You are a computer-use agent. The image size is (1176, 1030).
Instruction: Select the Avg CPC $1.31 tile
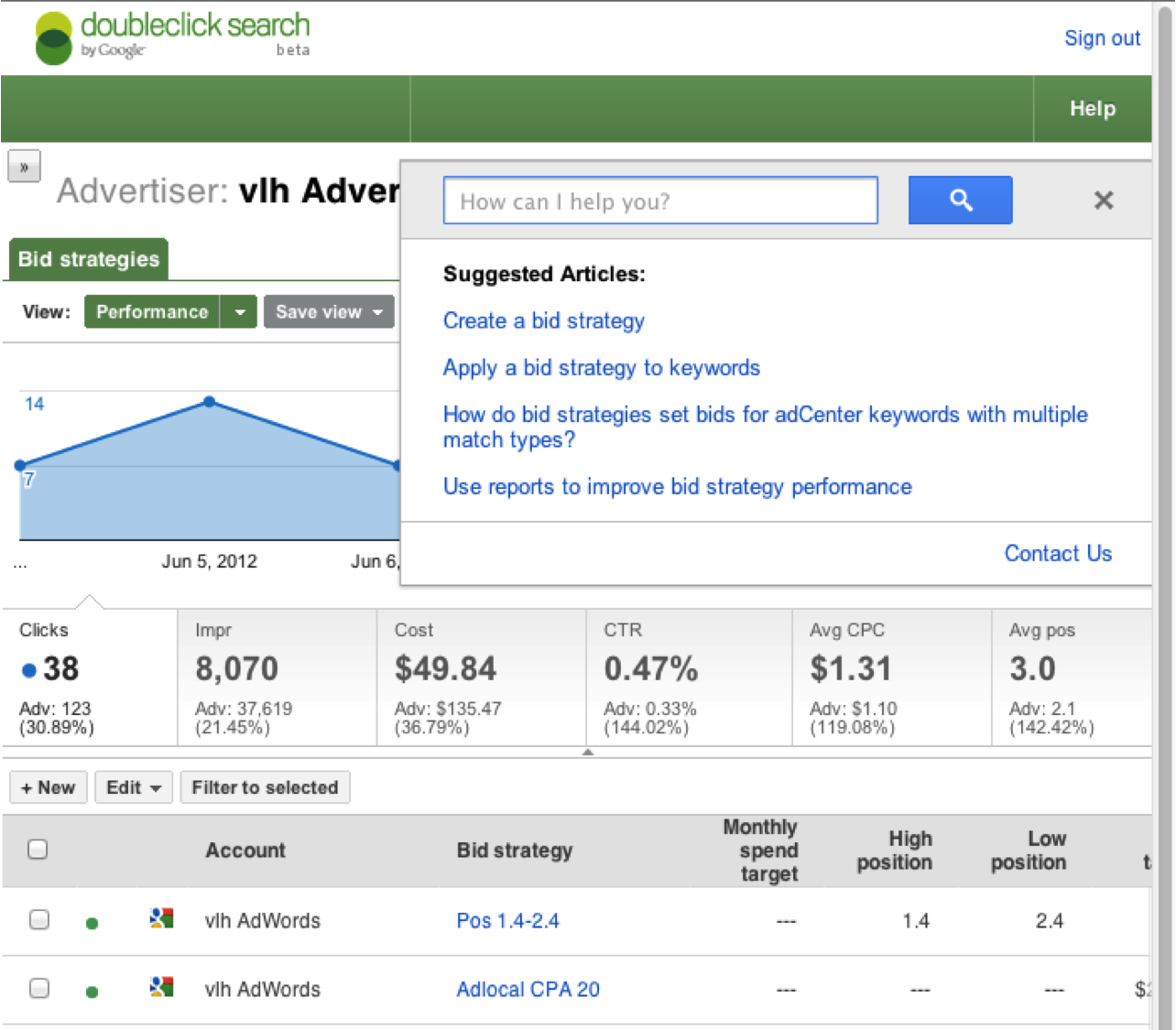[x=891, y=678]
